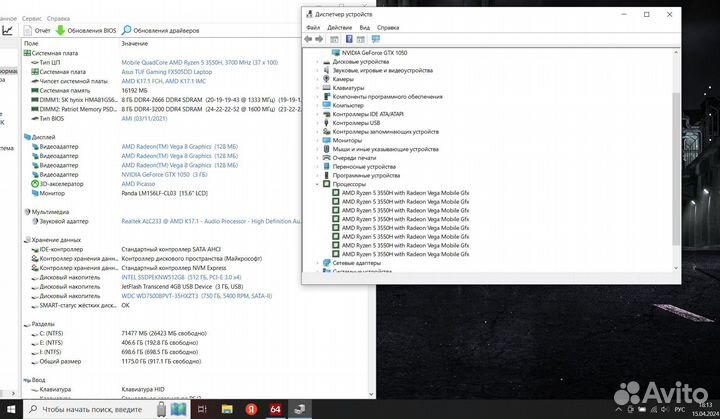Click the Panda LM156LF-CL03 monitor value
Image resolution: width=720 pixels, height=419 pixels.
coord(164,193)
